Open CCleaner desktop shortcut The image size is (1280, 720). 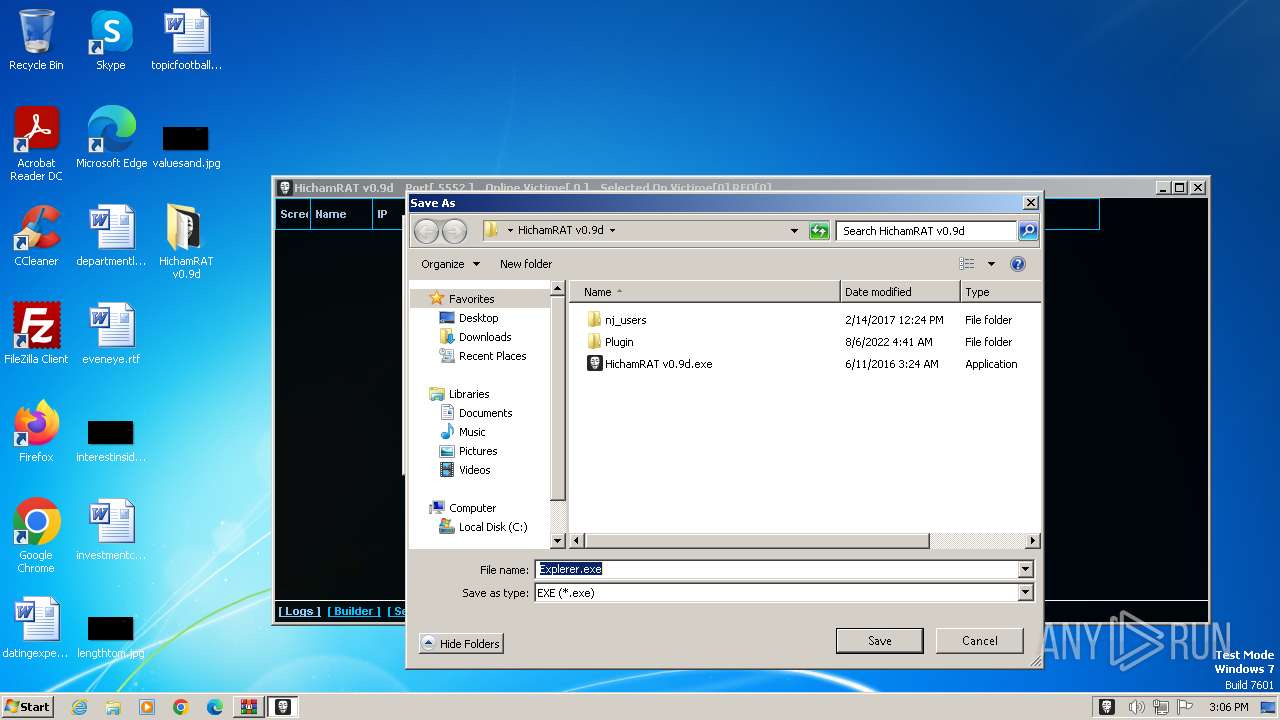pos(36,236)
